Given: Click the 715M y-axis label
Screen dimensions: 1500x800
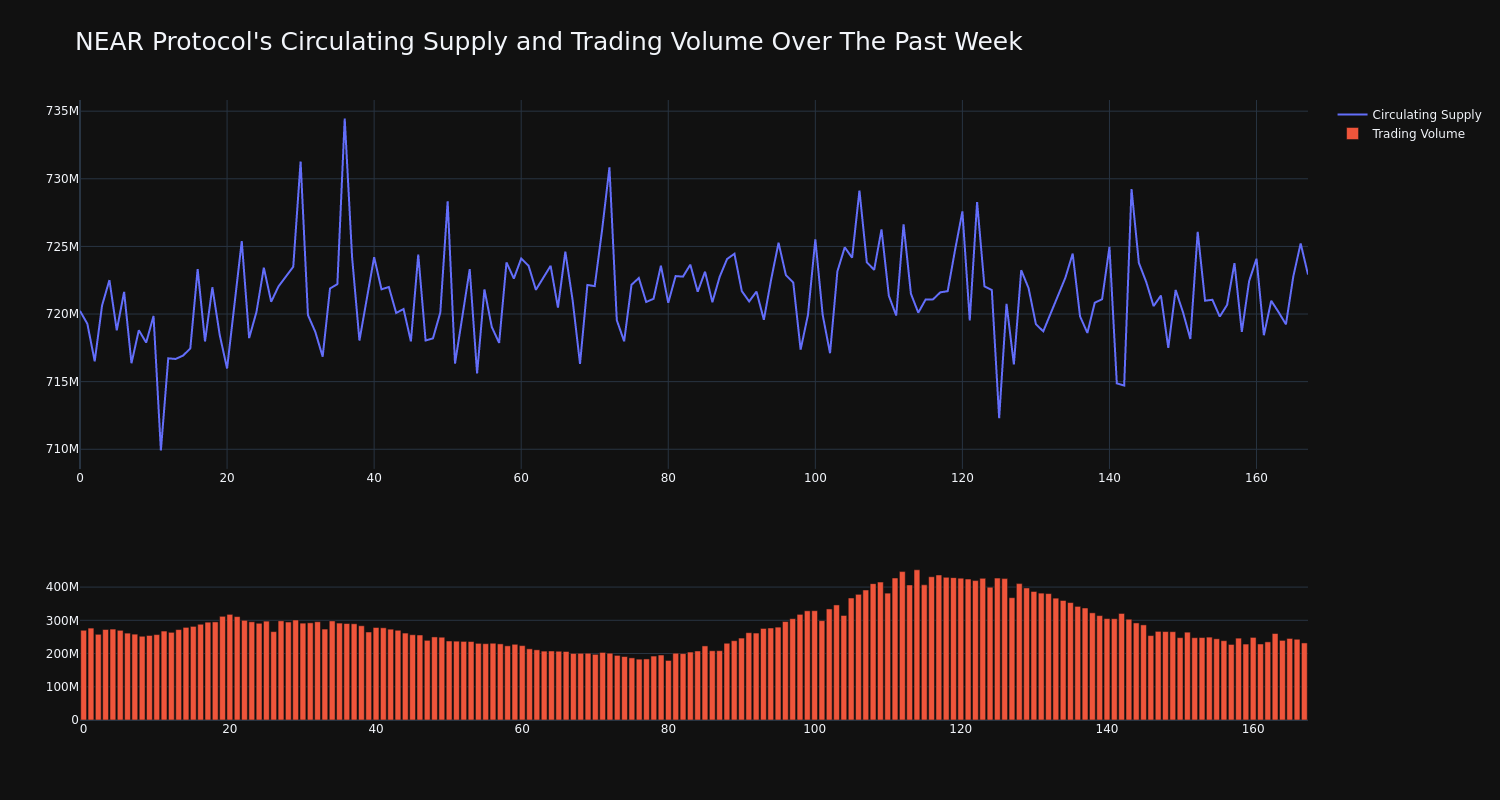Looking at the screenshot, I should click(x=62, y=381).
